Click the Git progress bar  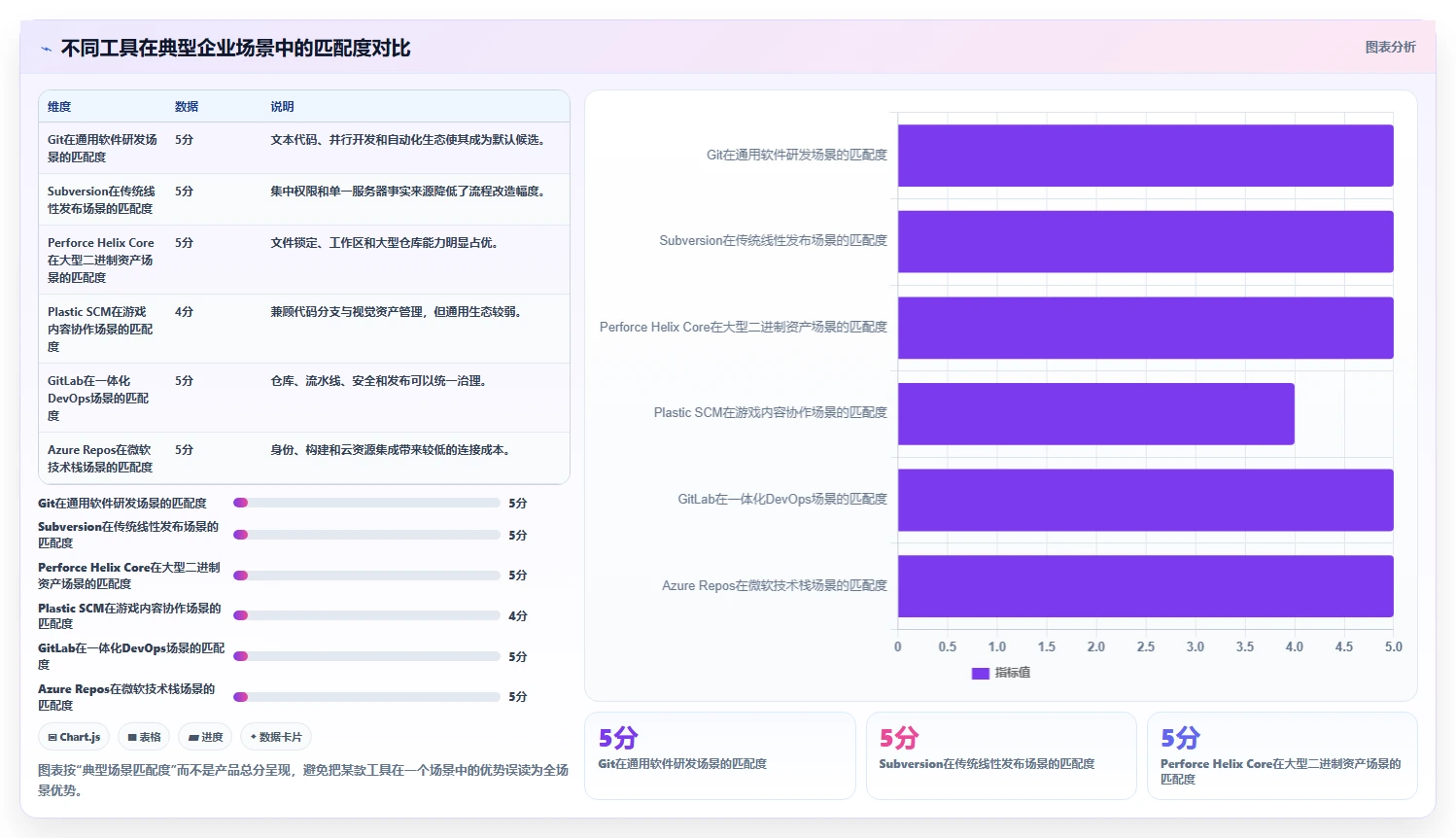(x=366, y=503)
